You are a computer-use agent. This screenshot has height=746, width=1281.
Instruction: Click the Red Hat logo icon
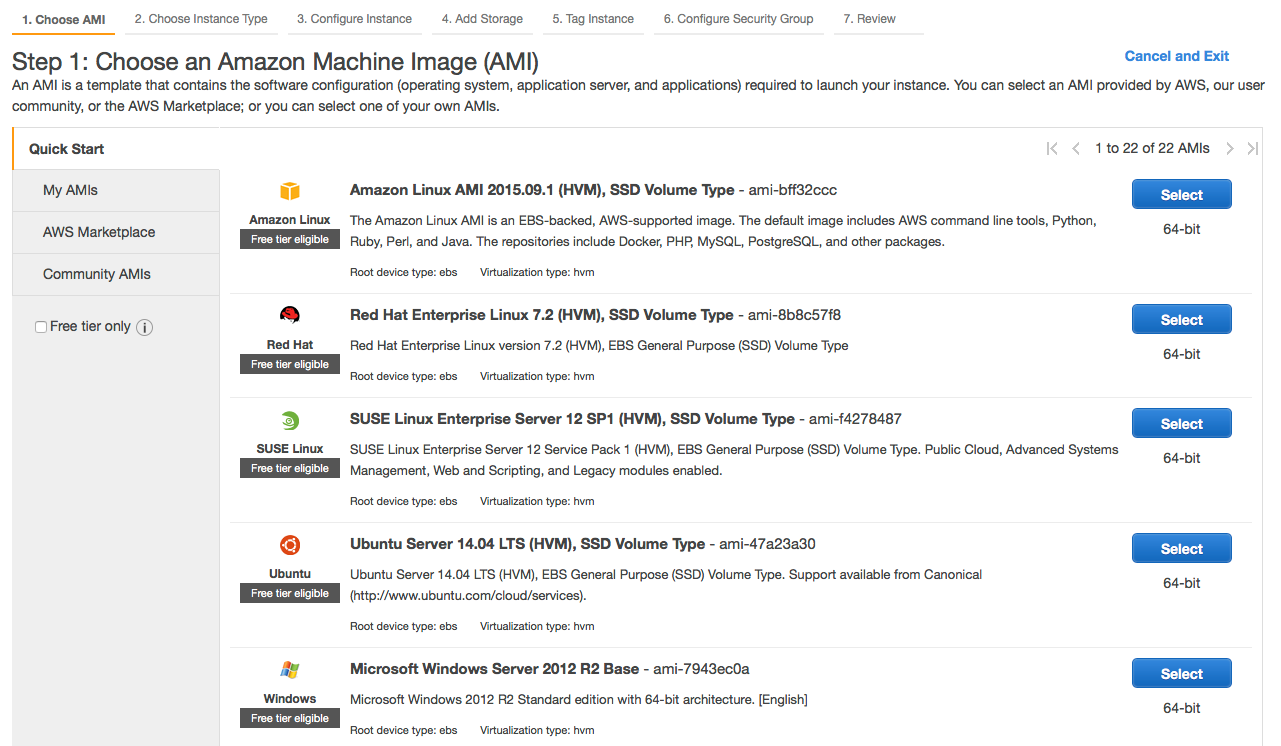[x=290, y=316]
